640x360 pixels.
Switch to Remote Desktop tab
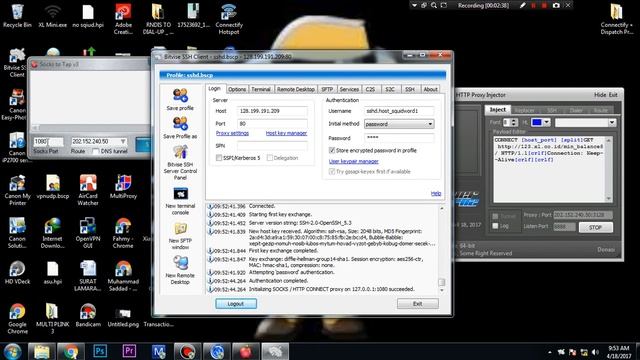tap(296, 89)
